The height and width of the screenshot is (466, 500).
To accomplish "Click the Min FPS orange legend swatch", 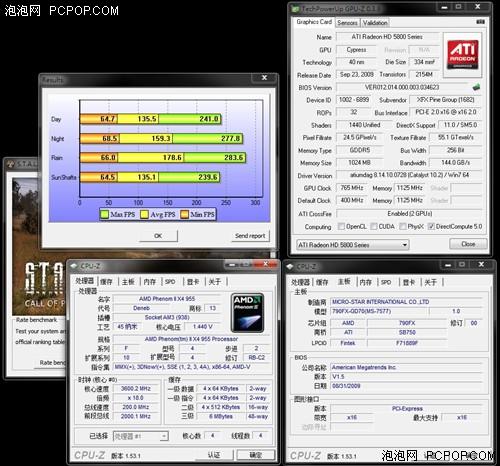I will pyautogui.click(x=184, y=214).
